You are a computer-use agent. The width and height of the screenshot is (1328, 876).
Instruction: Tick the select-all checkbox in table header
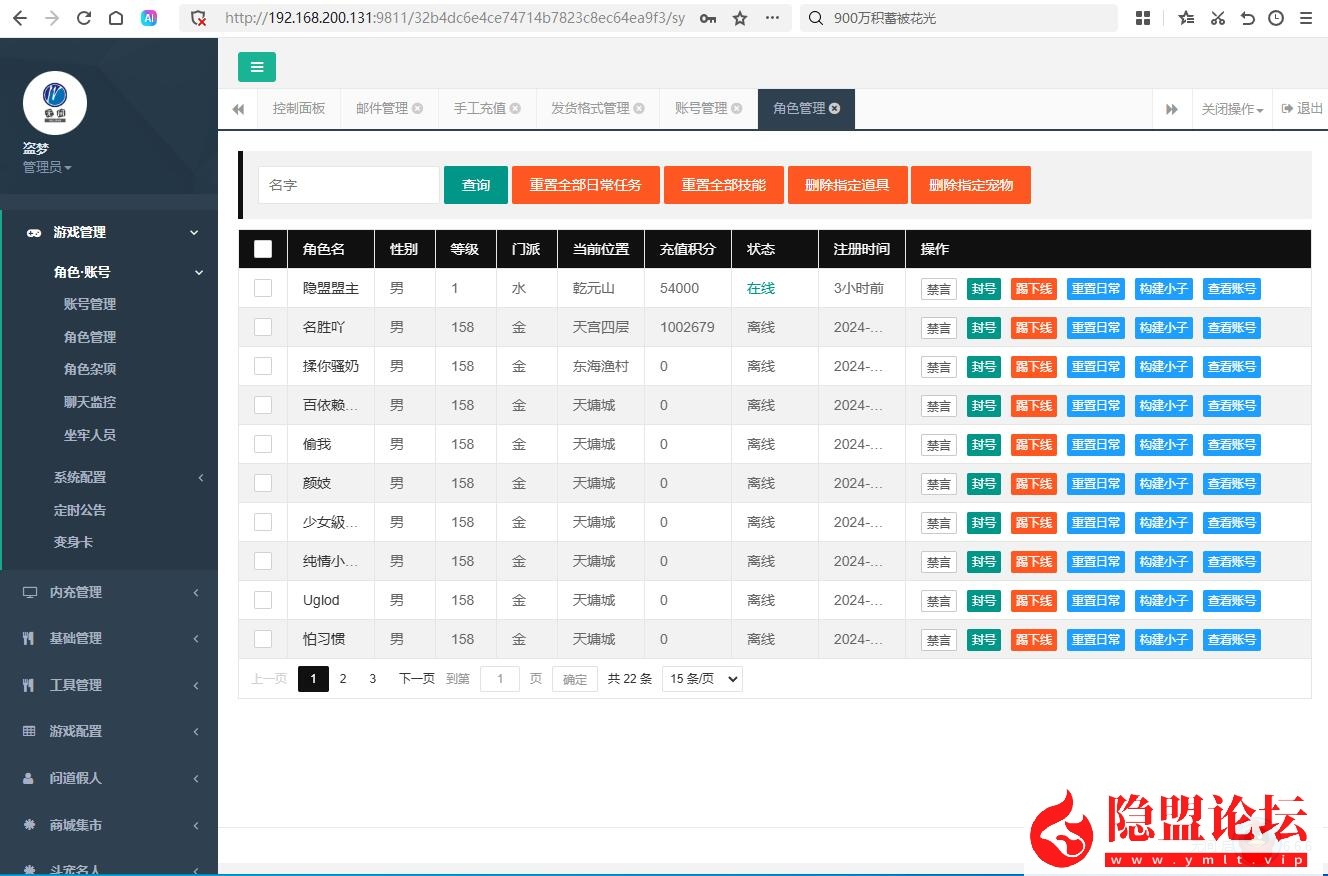pos(263,249)
